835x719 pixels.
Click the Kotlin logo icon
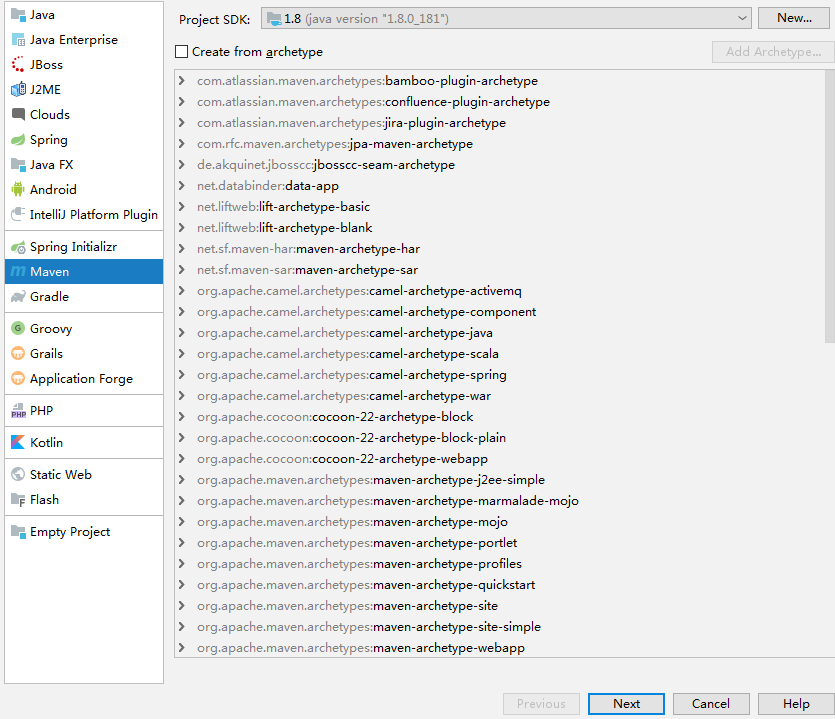(18, 442)
